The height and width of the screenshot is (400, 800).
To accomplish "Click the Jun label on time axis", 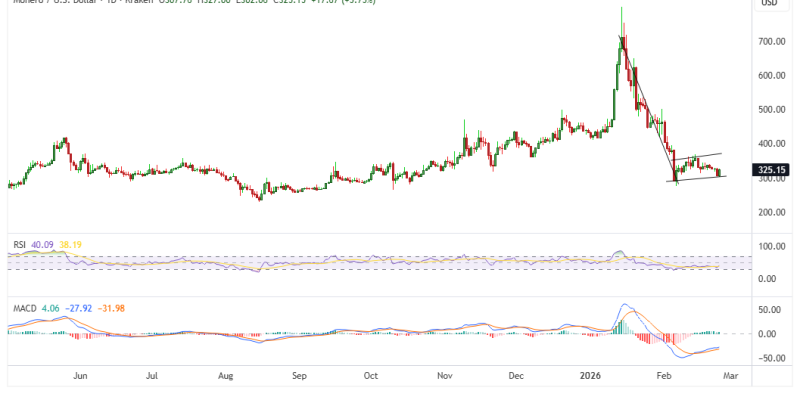I will (x=82, y=378).
